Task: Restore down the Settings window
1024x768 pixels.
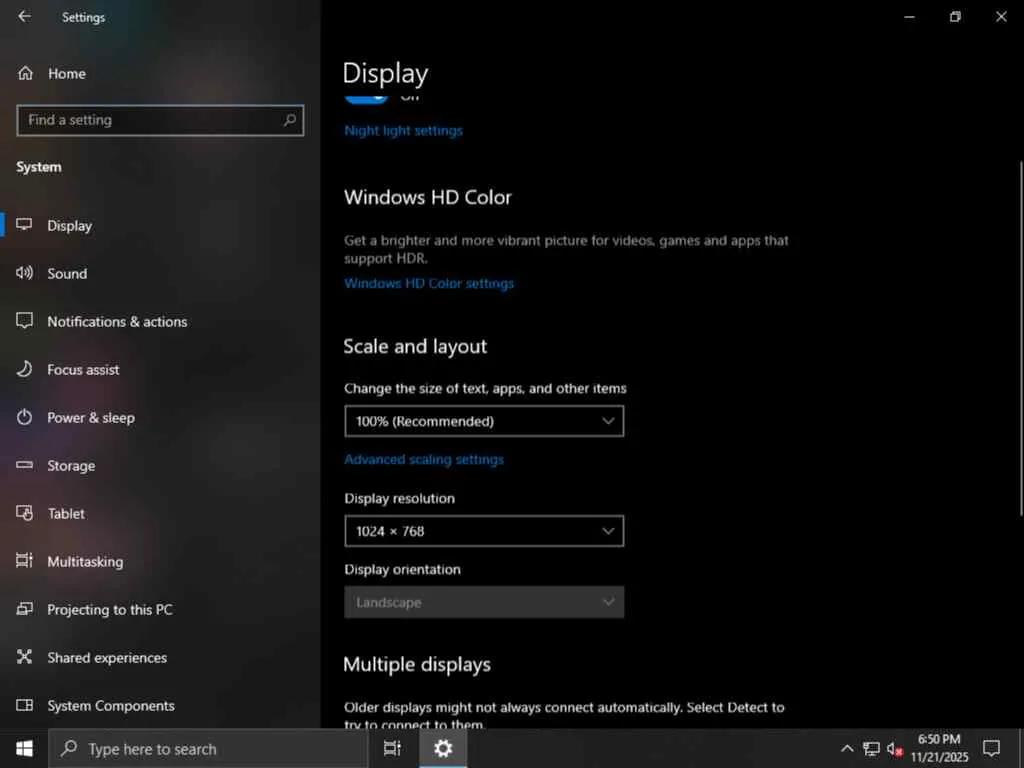Action: coord(955,17)
